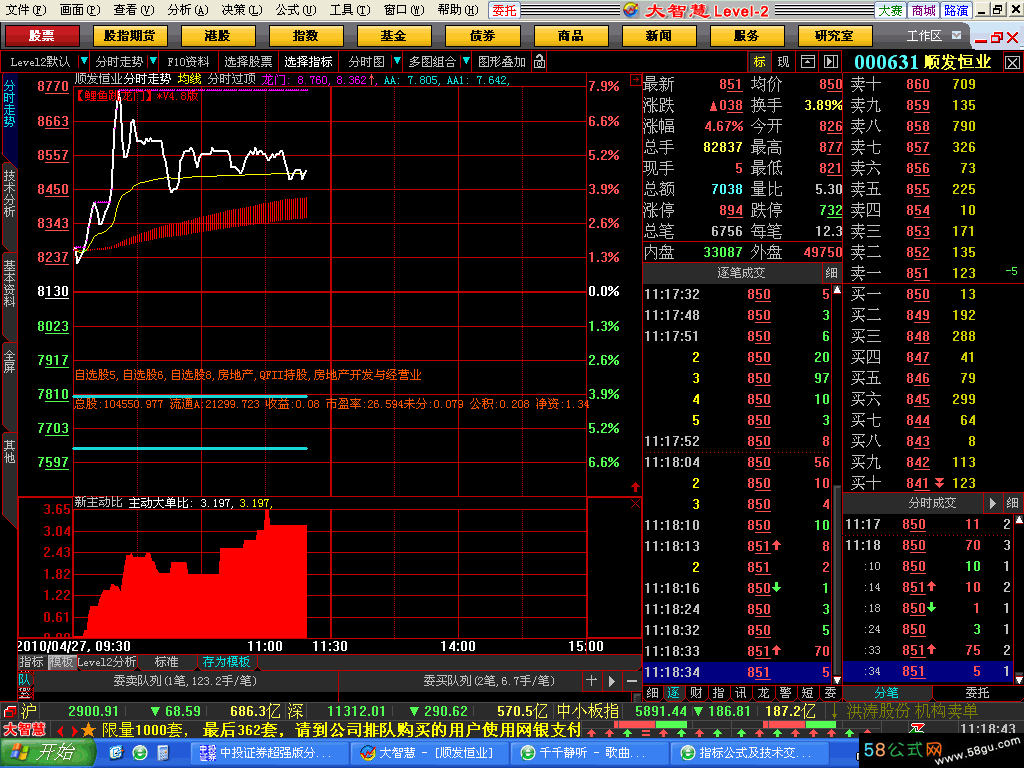Click the 商城 button
The height and width of the screenshot is (768, 1024).
pyautogui.click(x=923, y=10)
